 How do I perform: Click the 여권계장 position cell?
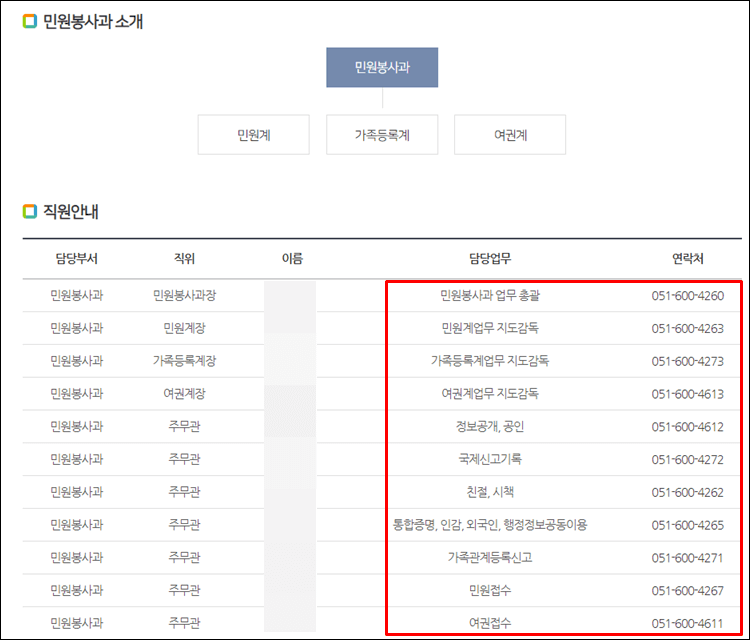click(x=185, y=394)
